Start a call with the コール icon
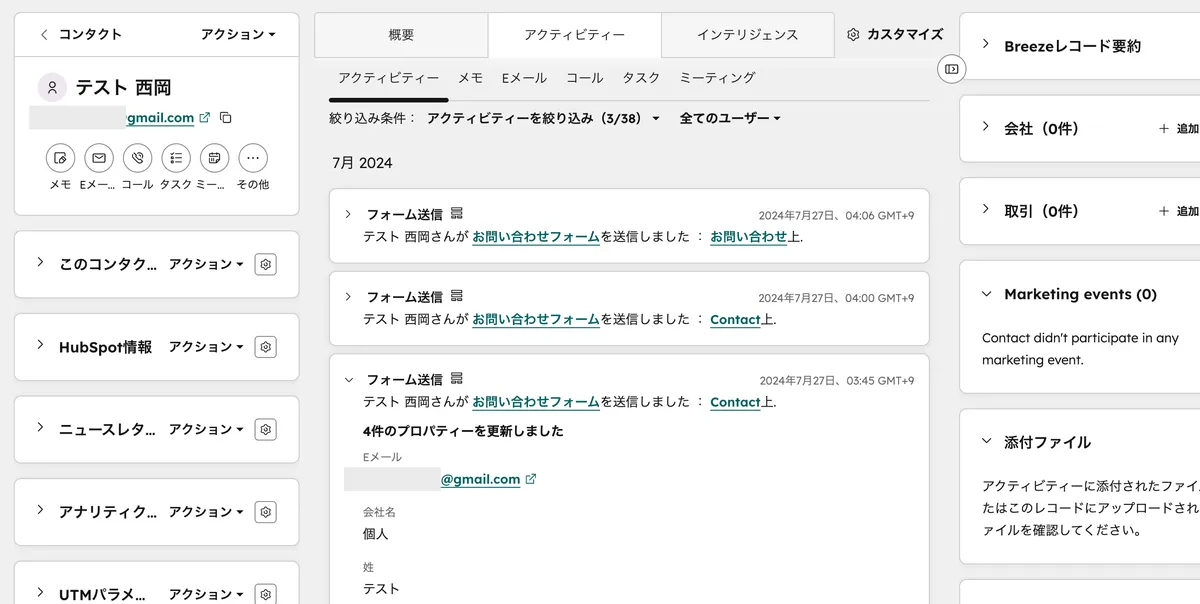Screen dimensions: 1200x604 (x=137, y=158)
